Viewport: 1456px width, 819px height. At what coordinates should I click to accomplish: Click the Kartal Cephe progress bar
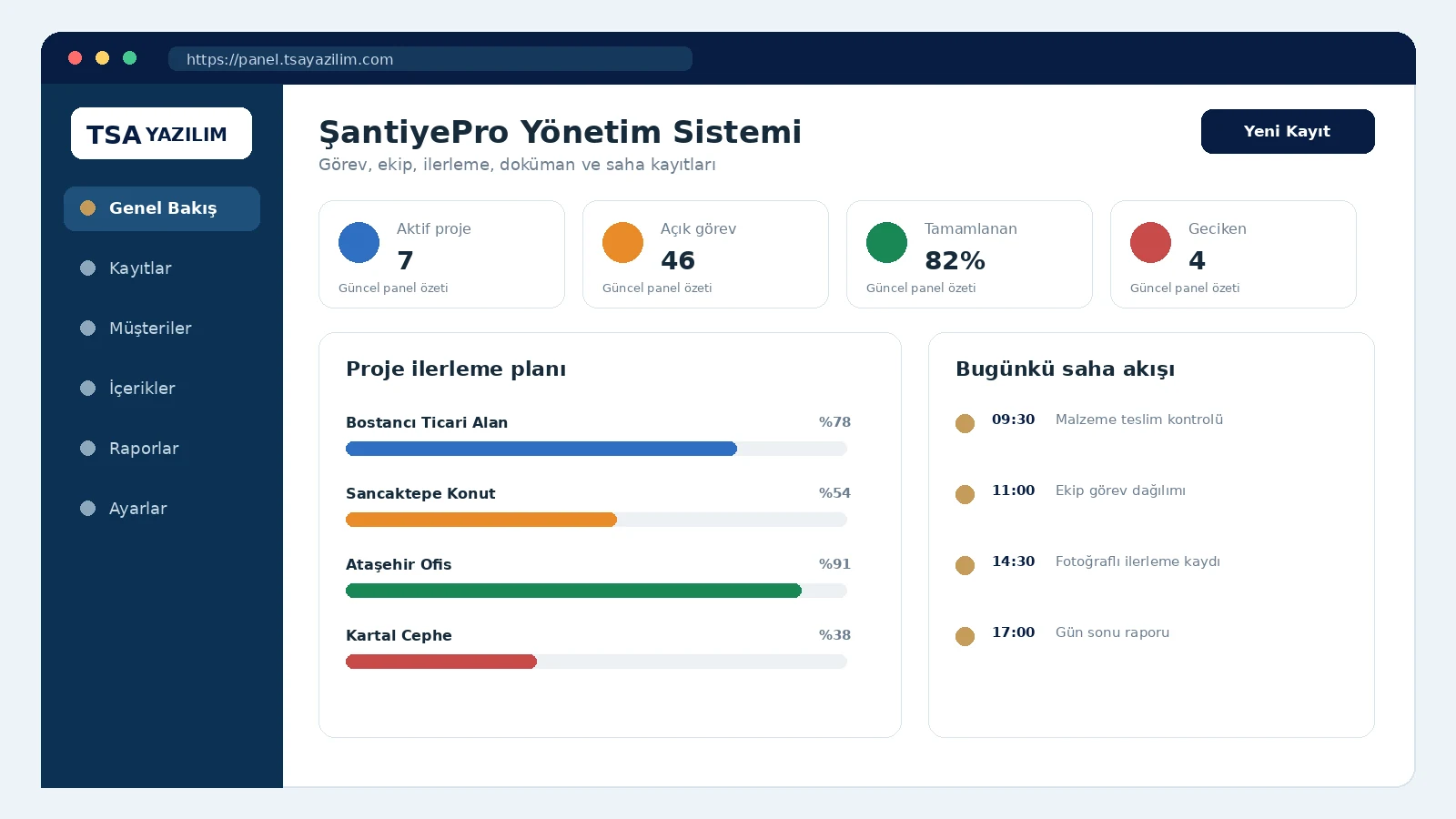(x=596, y=662)
